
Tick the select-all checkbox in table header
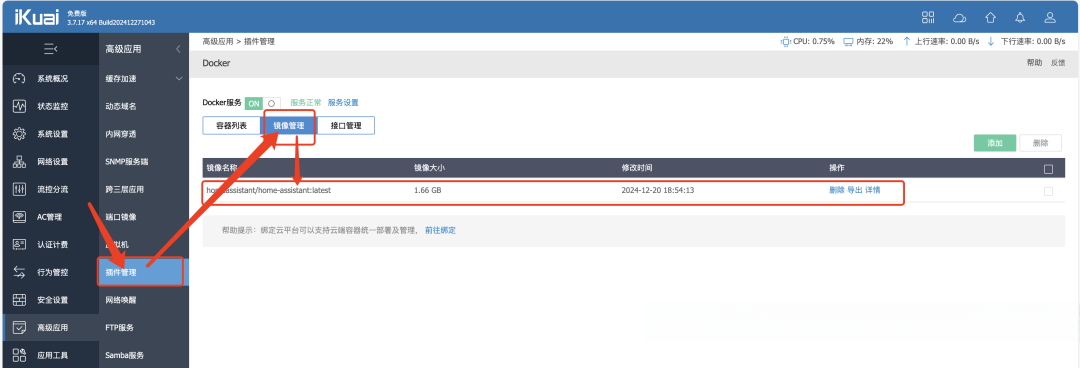click(x=1048, y=168)
